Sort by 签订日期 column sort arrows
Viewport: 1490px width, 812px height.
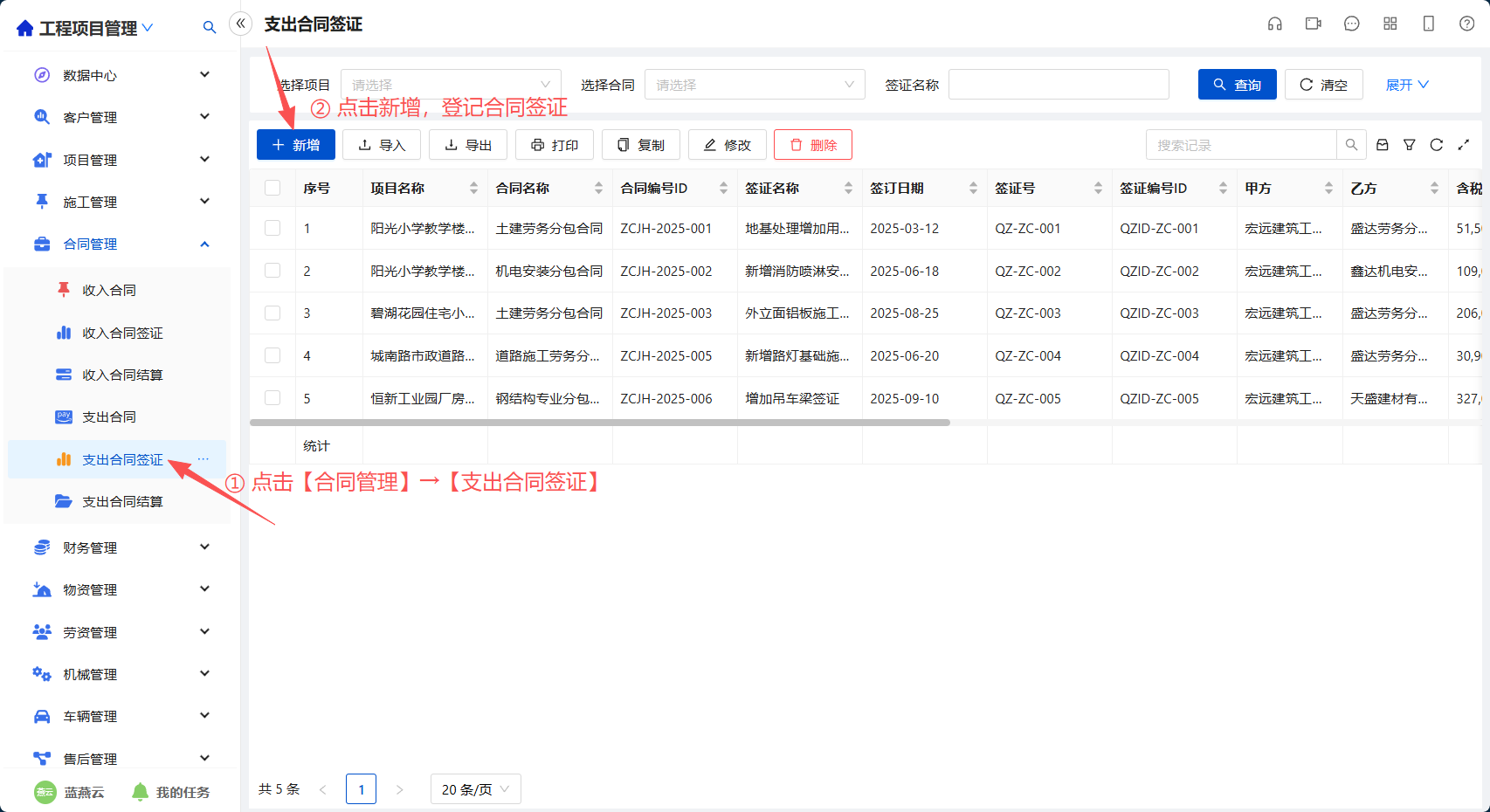[973, 188]
